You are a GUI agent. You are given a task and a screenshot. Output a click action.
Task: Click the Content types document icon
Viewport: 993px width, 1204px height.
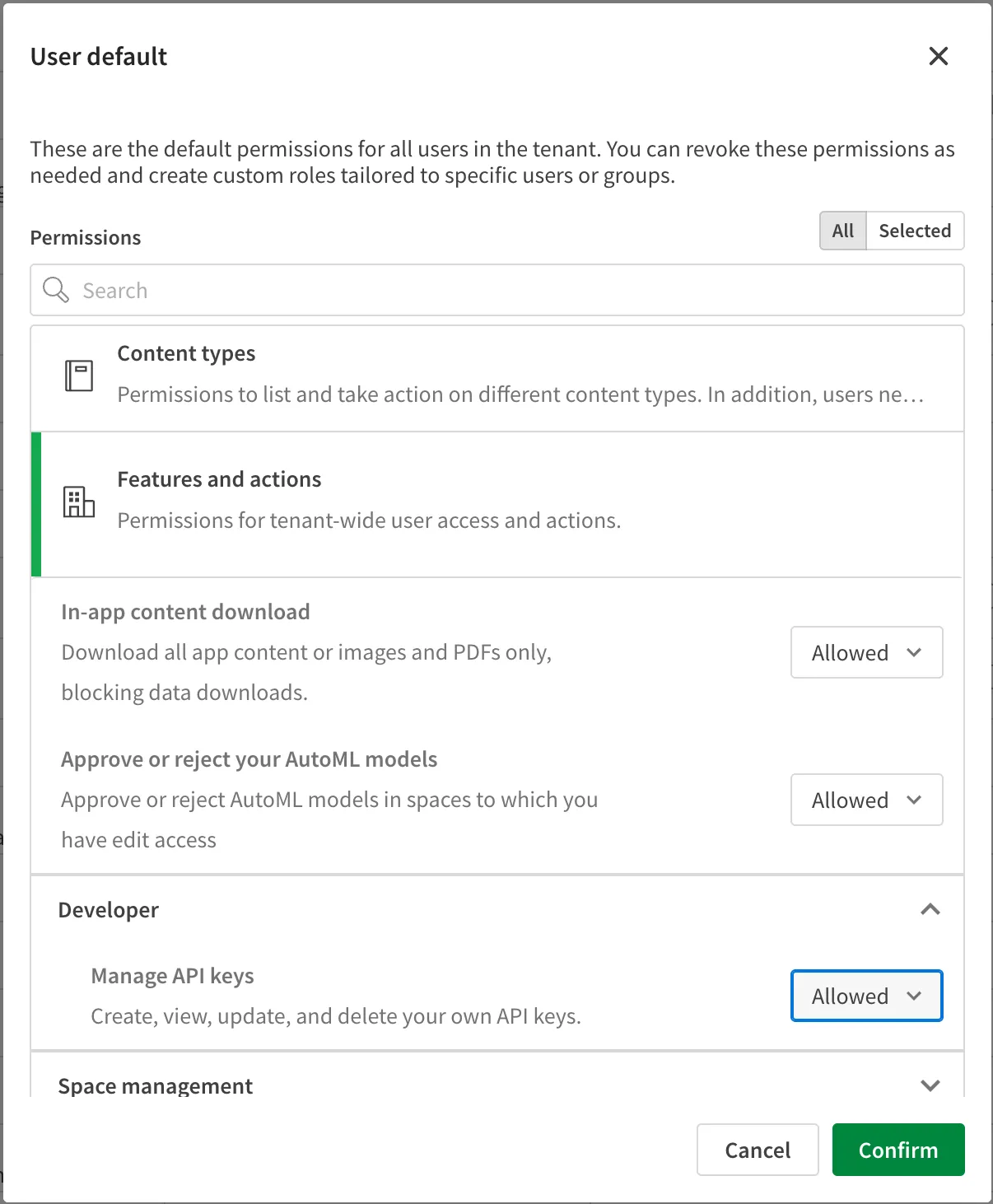click(78, 376)
